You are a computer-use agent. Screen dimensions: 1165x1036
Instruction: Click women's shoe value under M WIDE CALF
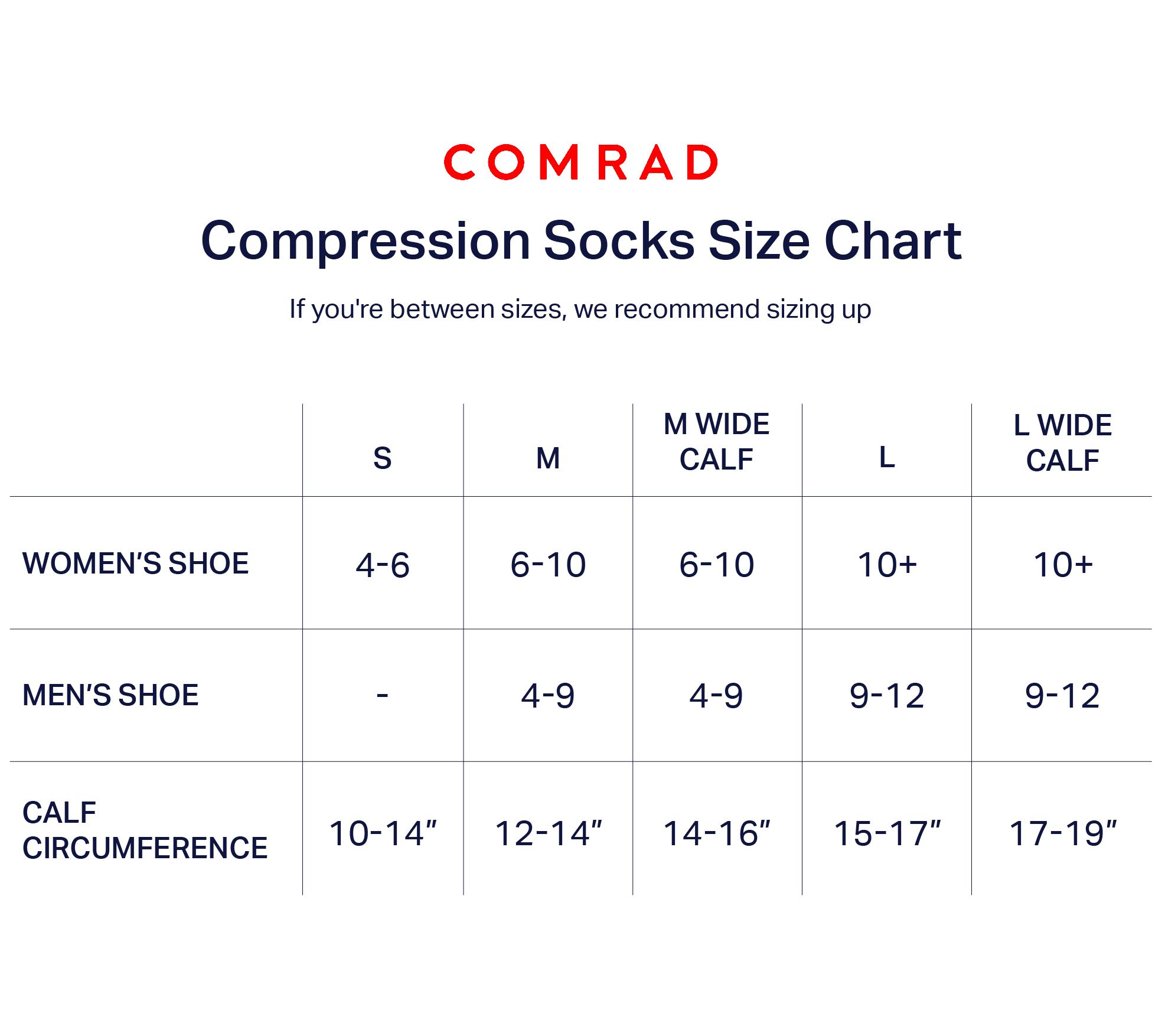[x=716, y=565]
